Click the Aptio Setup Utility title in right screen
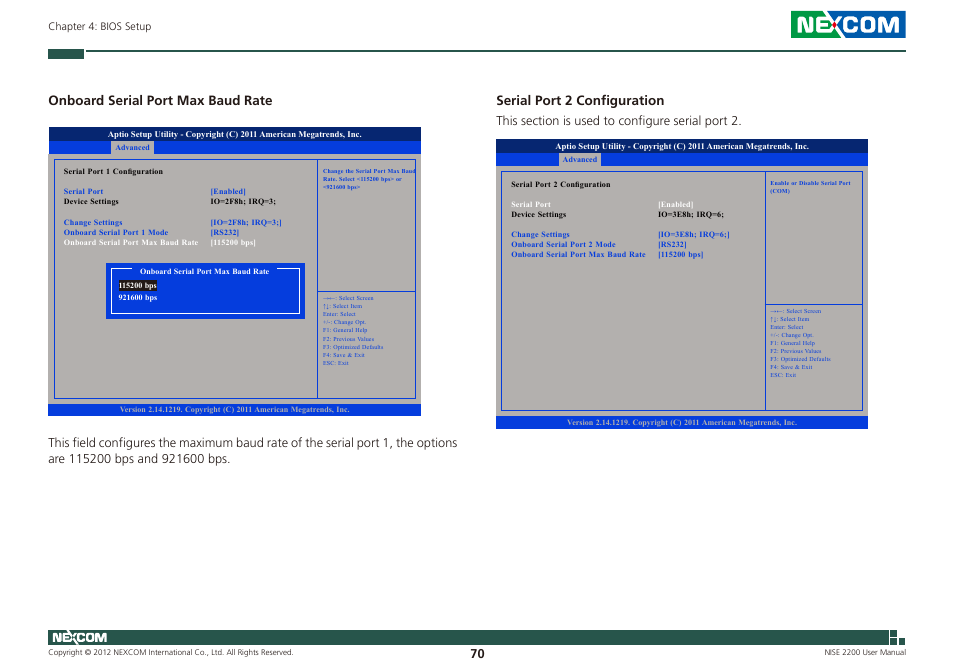 pos(681,147)
